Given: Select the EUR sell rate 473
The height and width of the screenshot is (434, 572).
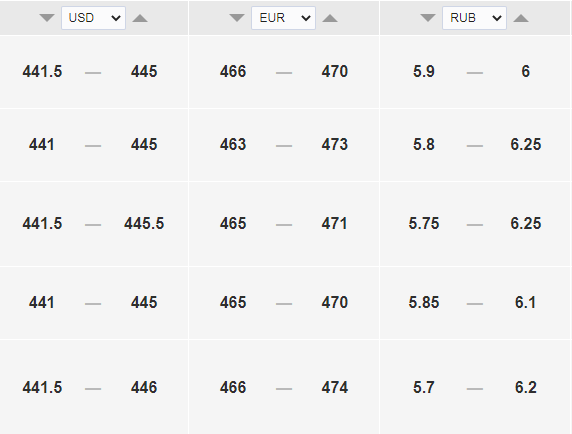Looking at the screenshot, I should point(335,144).
